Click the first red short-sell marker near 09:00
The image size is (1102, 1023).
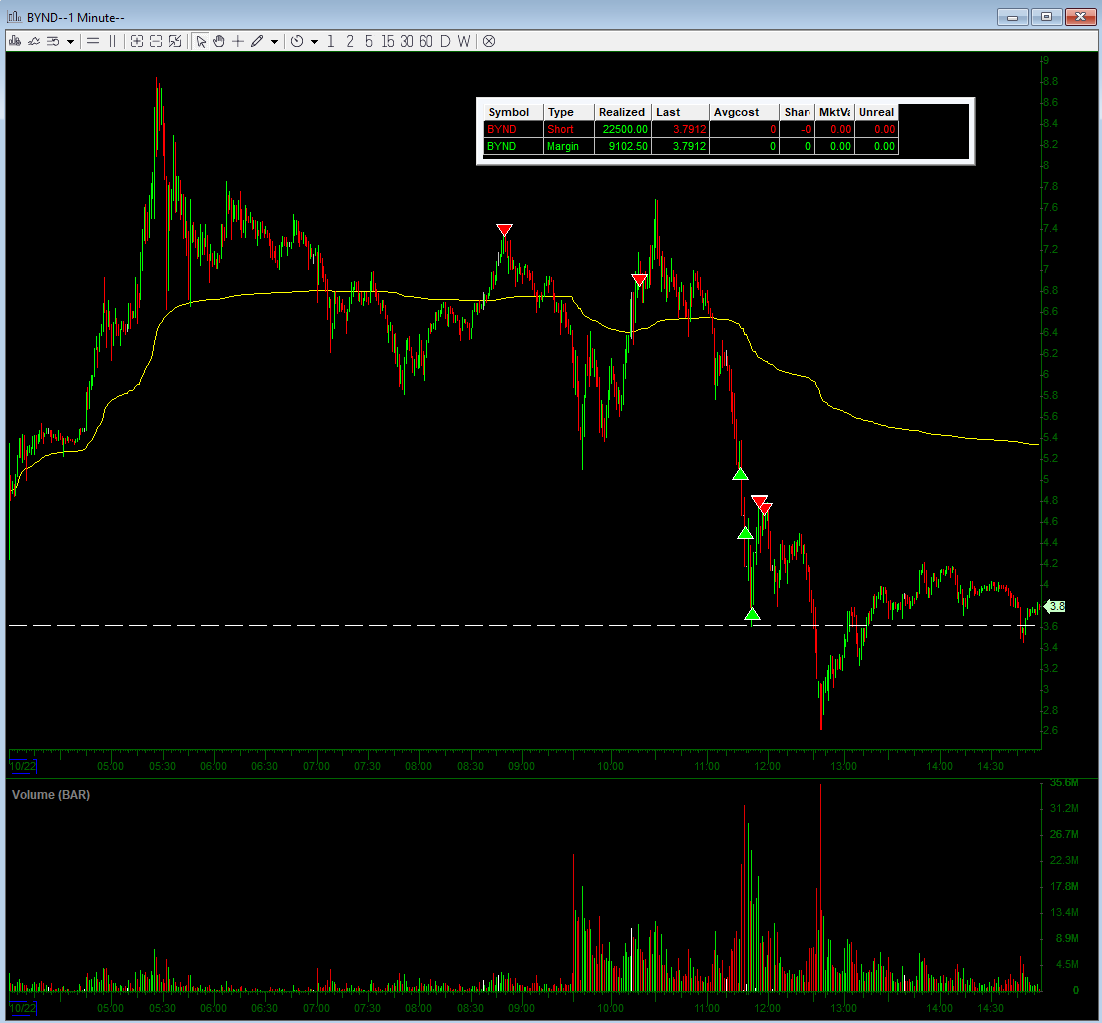[504, 230]
